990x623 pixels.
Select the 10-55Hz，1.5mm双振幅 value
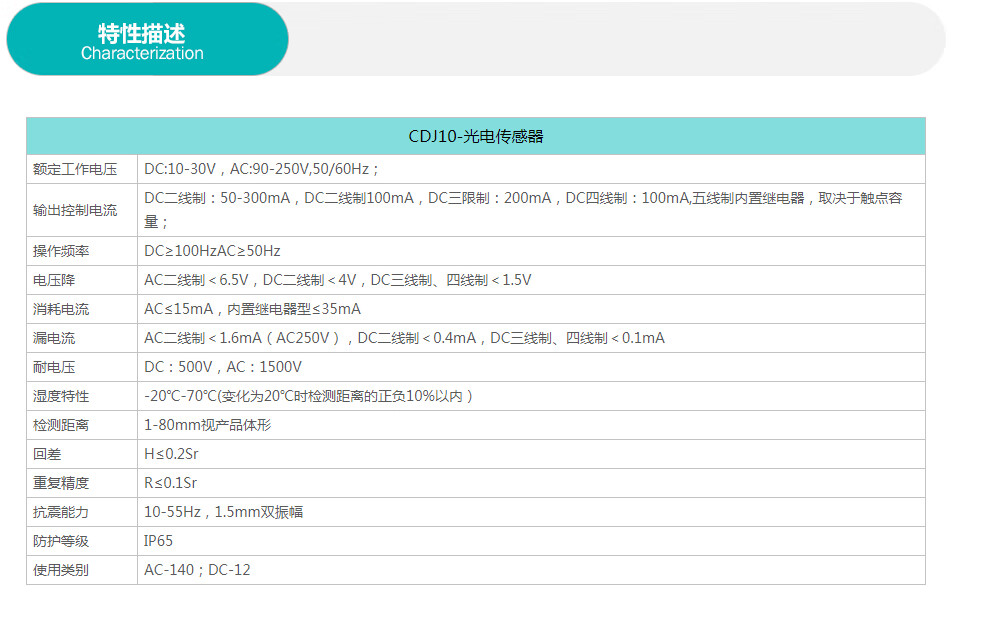point(224,513)
